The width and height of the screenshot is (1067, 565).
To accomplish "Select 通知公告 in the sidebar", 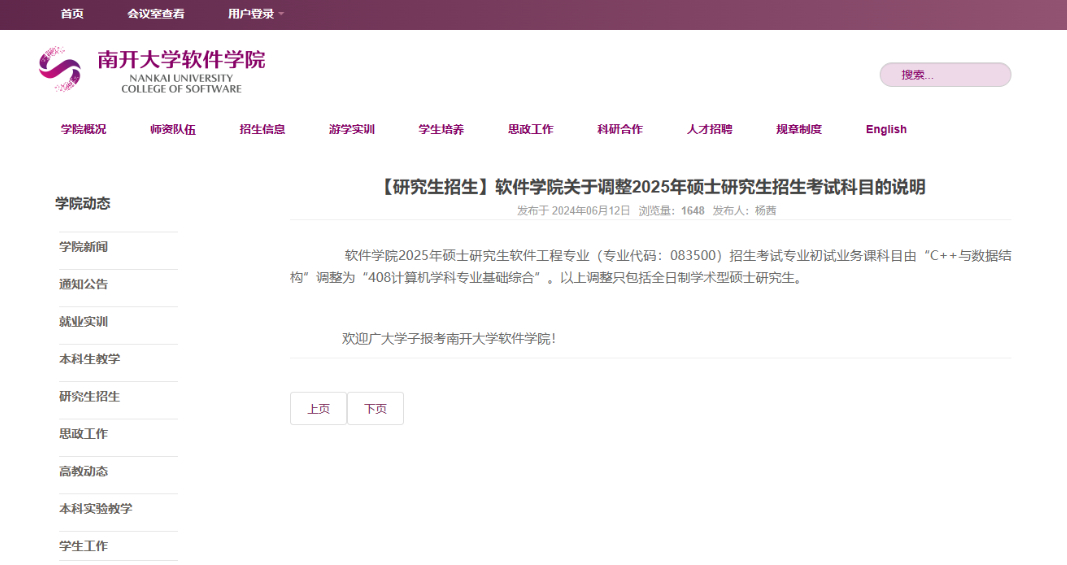I will click(x=84, y=285).
